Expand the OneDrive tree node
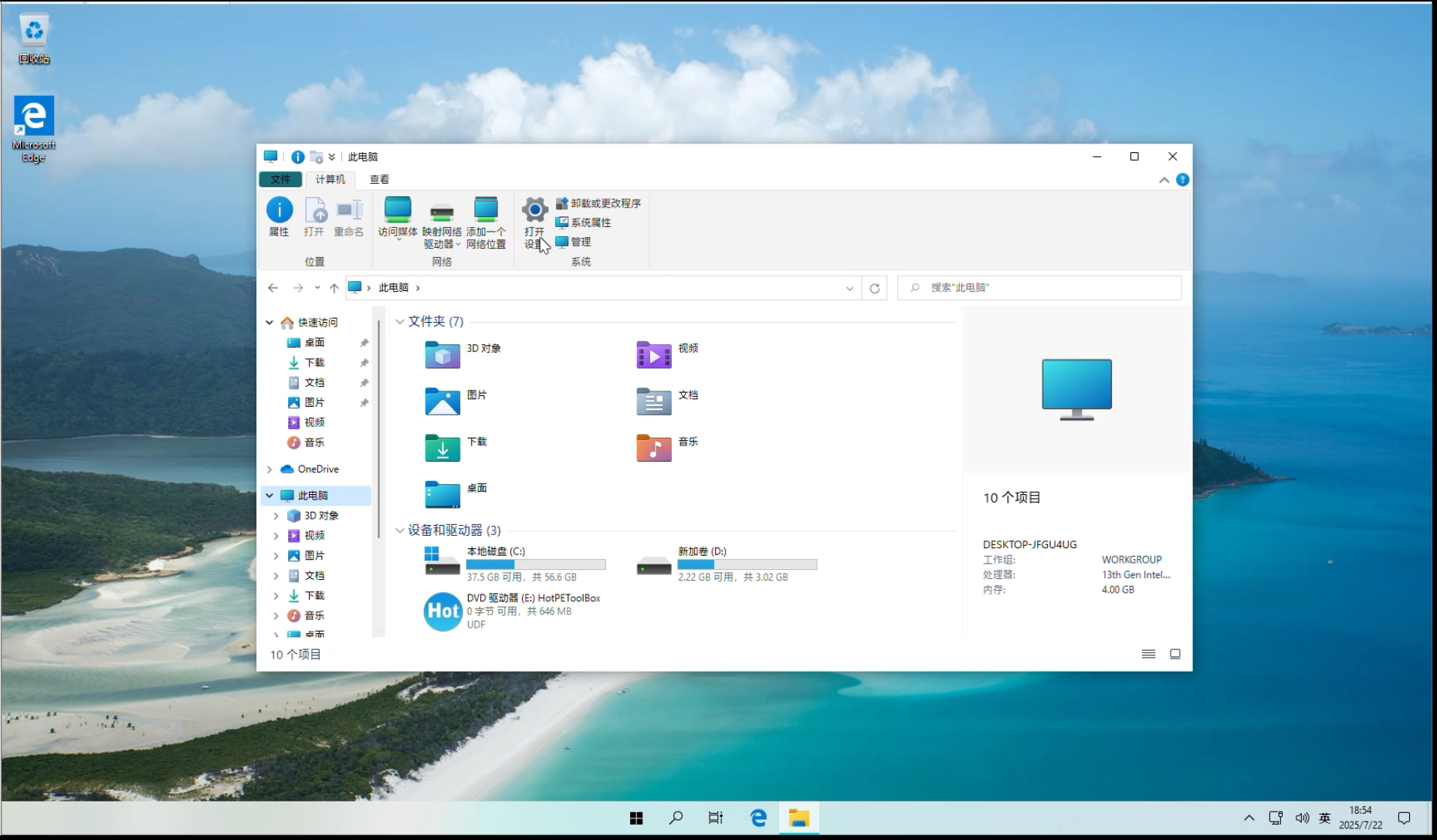The image size is (1437, 840). pos(269,469)
